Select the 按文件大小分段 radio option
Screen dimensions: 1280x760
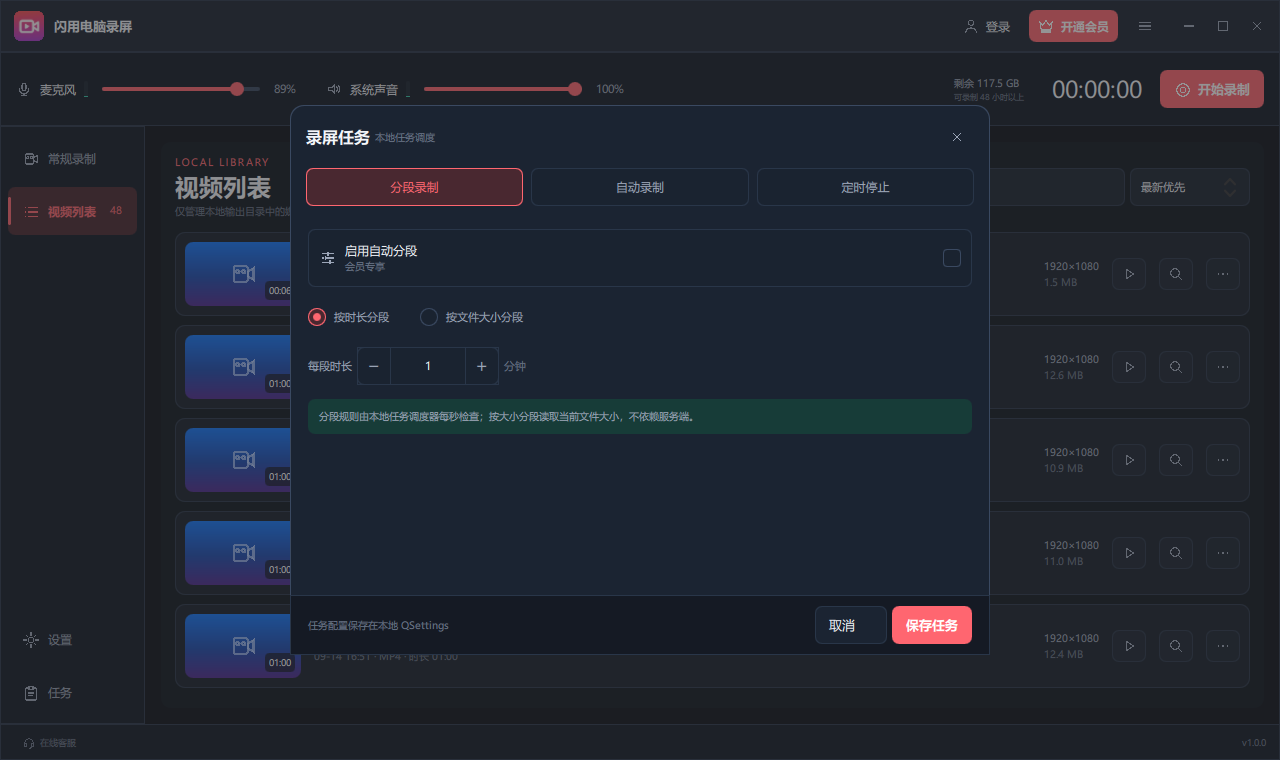429,317
